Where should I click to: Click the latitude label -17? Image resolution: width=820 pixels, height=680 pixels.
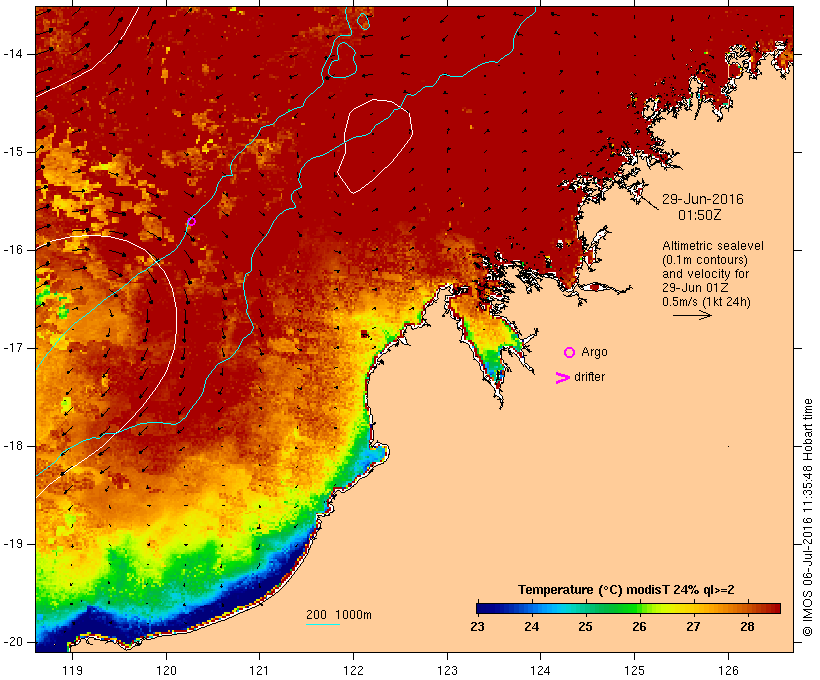point(13,348)
